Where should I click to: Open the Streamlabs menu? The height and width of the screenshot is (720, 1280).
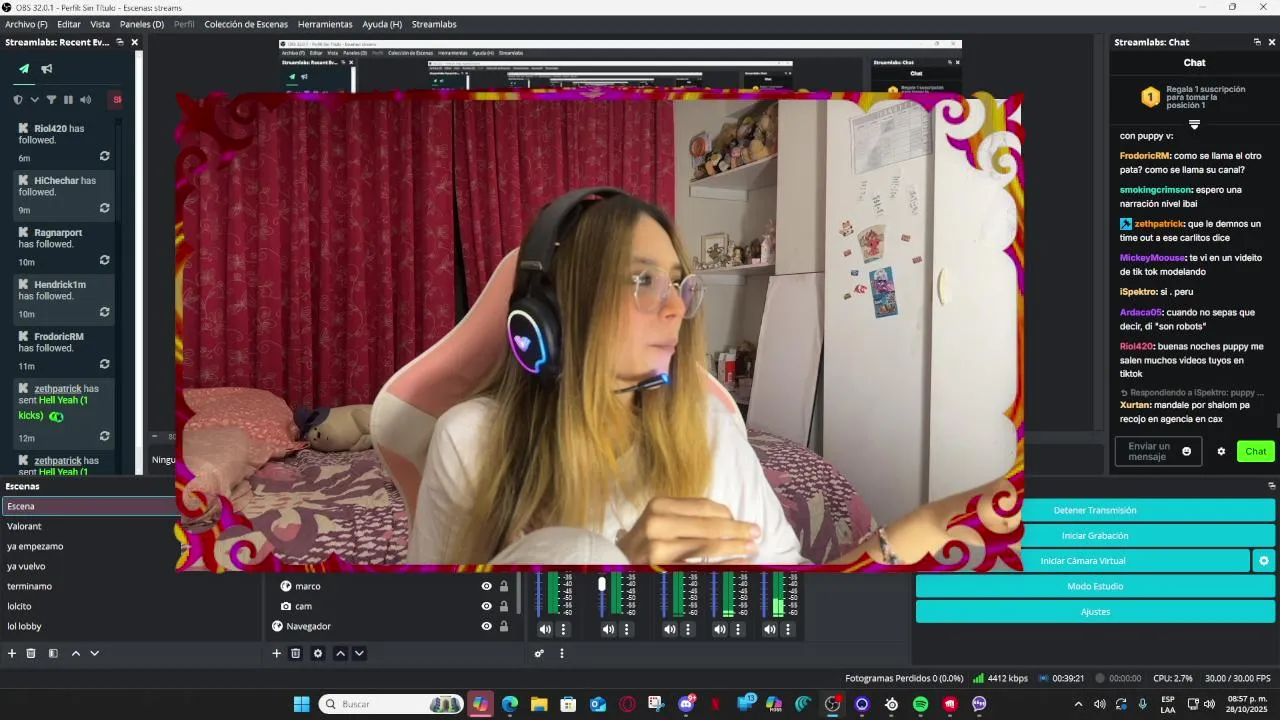(x=434, y=24)
